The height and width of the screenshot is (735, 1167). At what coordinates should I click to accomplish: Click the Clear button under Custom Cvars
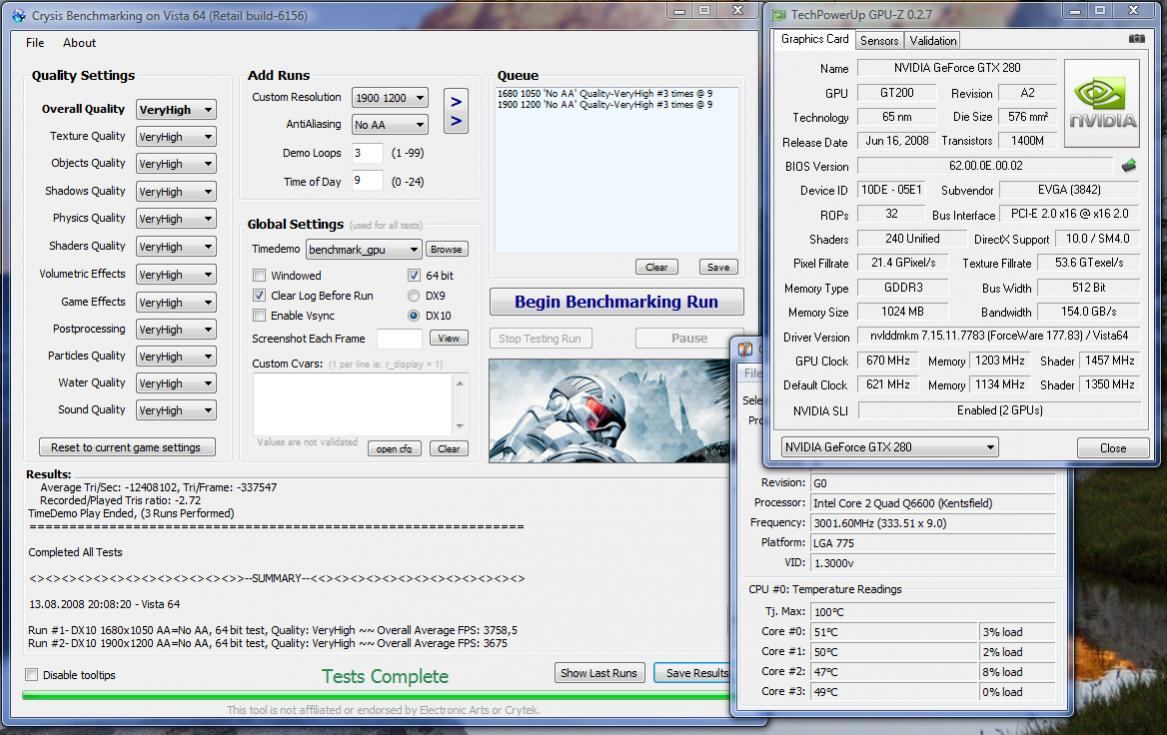point(449,449)
